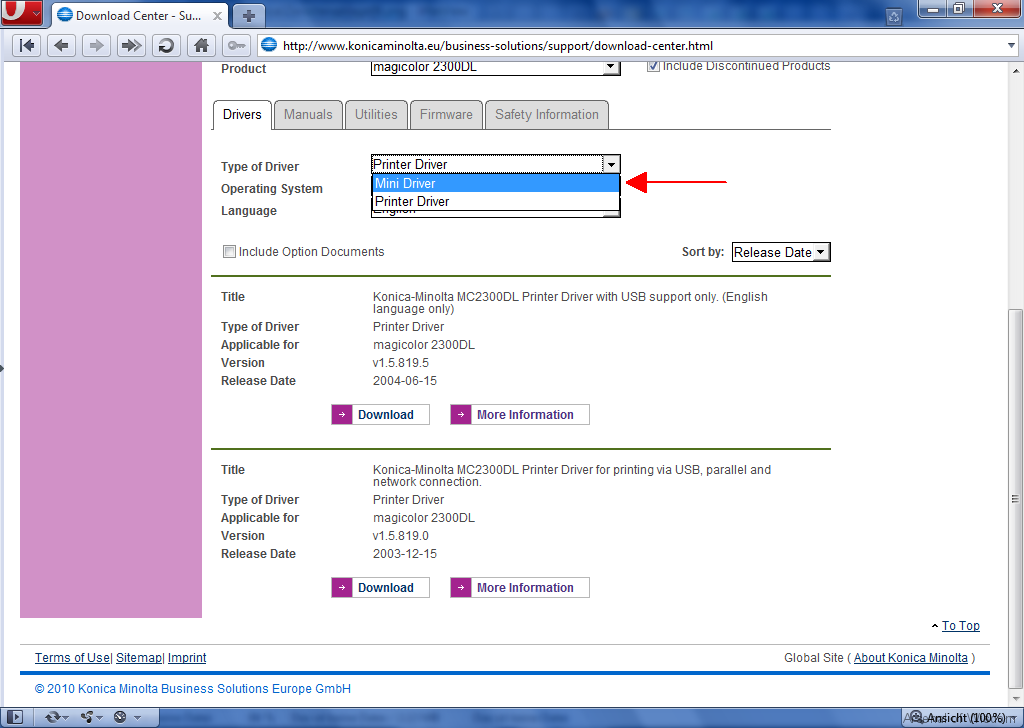Image resolution: width=1024 pixels, height=728 pixels.
Task: Open the Opera main menu button
Action: 22,12
